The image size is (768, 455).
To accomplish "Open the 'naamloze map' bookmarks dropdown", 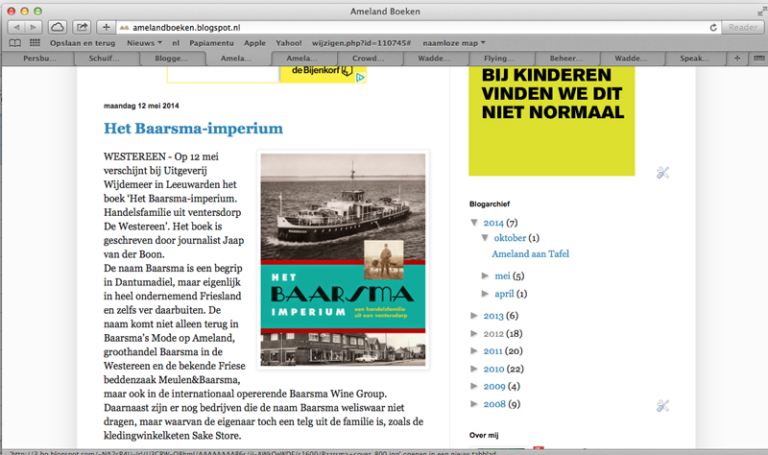I will coord(454,43).
